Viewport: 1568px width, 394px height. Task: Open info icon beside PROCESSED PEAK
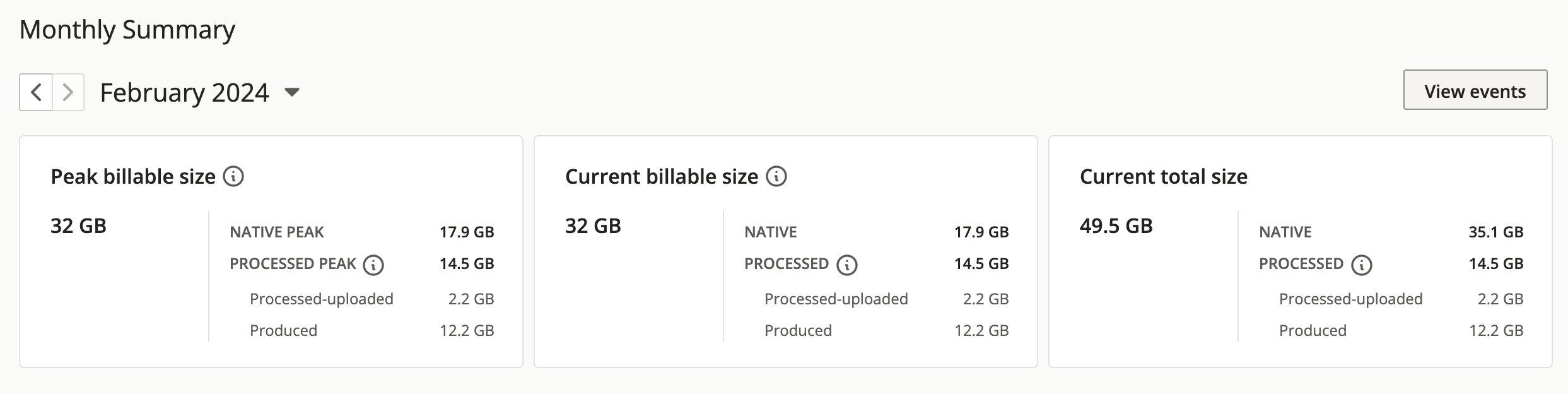373,265
